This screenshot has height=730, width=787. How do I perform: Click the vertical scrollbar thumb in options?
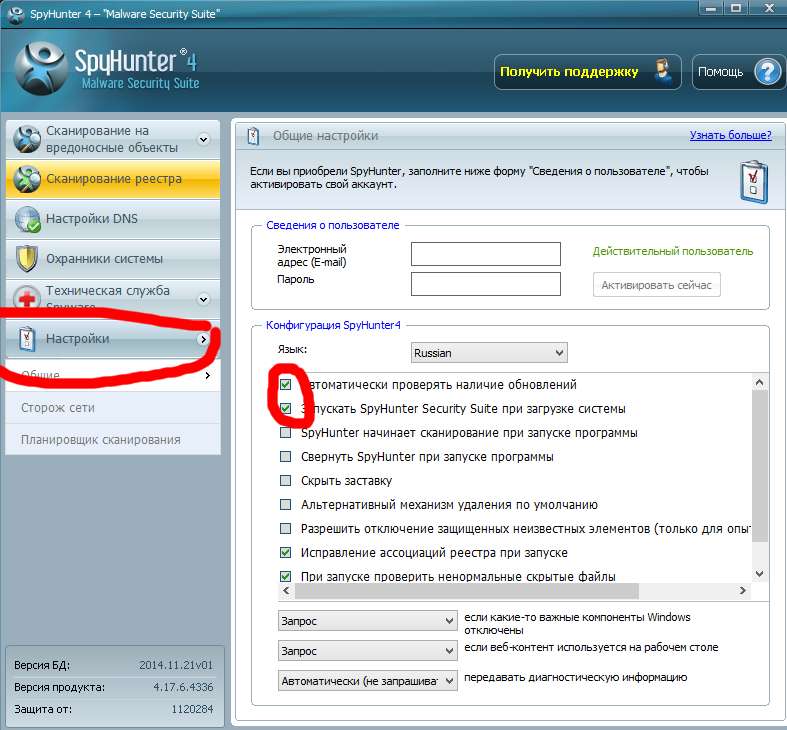(x=759, y=466)
